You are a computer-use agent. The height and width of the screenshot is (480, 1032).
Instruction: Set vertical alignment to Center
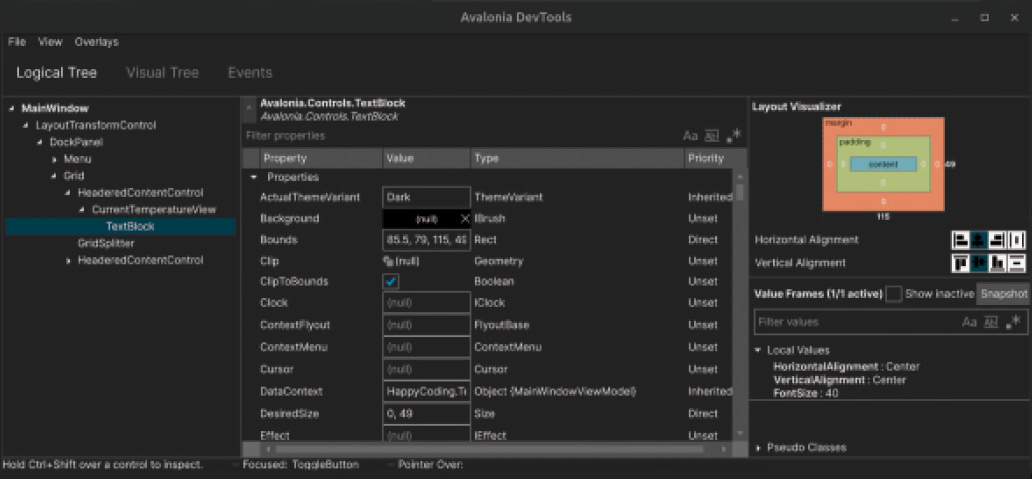(x=979, y=263)
